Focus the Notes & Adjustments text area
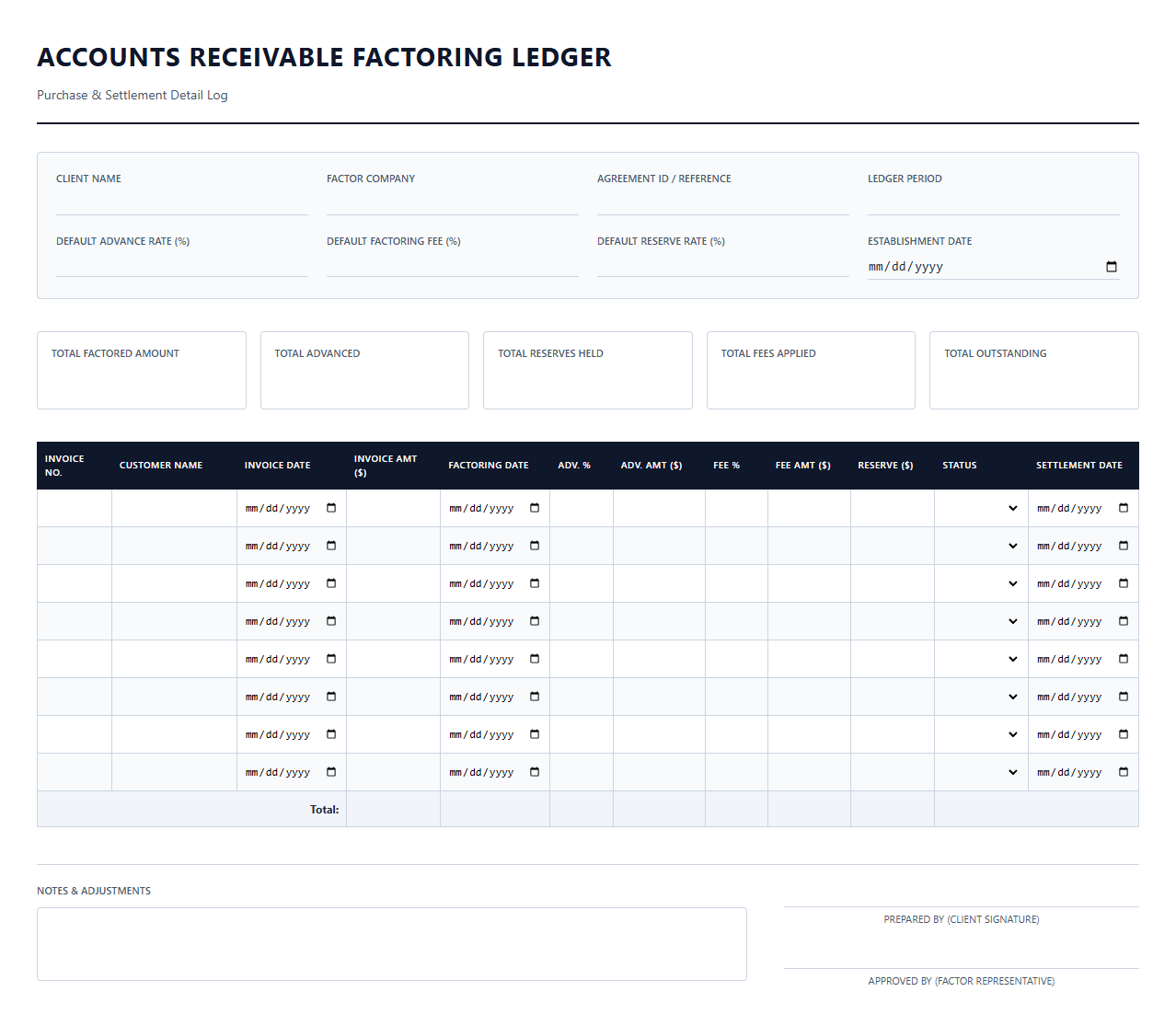This screenshot has height=1026, width=1176. (392, 944)
